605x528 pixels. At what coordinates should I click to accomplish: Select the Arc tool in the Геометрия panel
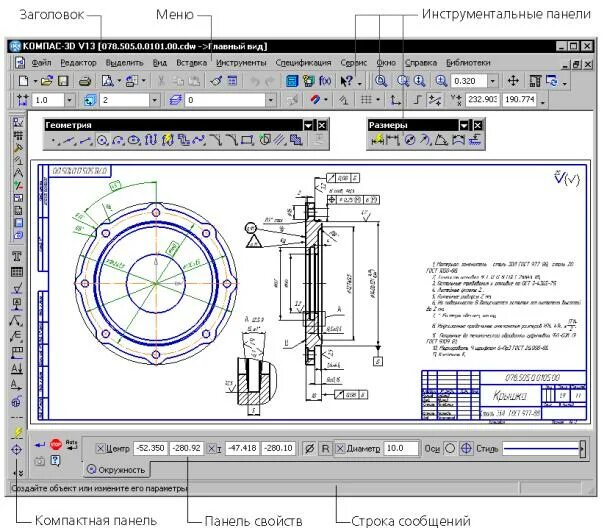pyautogui.click(x=118, y=140)
